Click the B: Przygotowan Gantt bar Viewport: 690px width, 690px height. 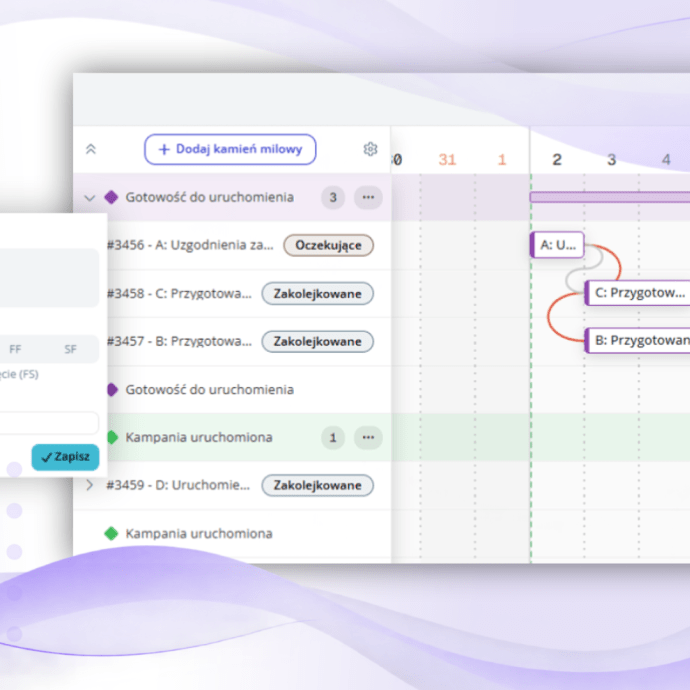coord(637,340)
